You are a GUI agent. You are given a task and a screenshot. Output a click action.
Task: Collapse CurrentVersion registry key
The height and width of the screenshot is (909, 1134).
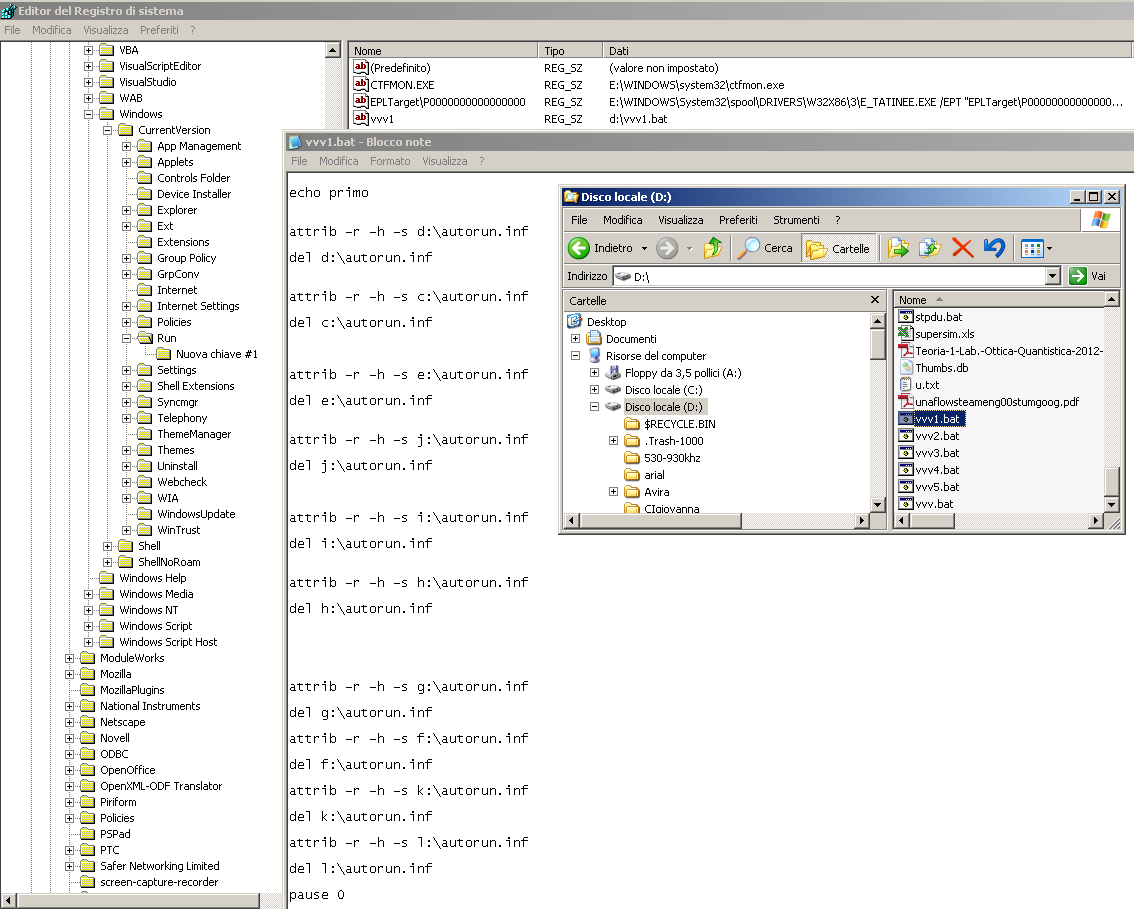(107, 130)
